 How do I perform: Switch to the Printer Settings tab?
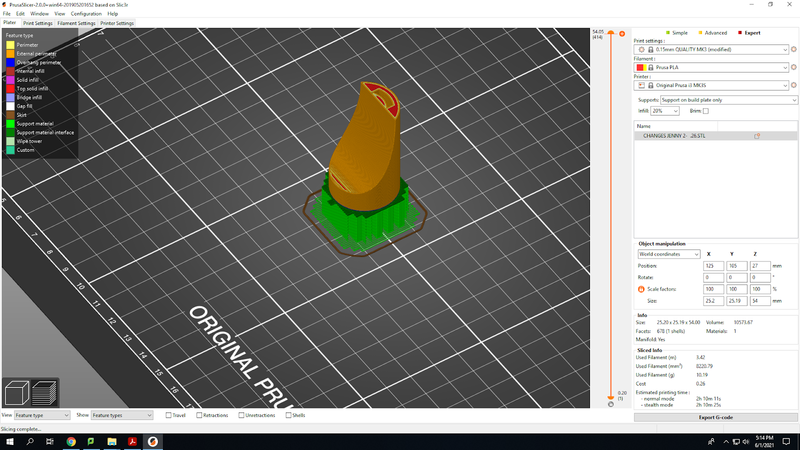tap(117, 23)
